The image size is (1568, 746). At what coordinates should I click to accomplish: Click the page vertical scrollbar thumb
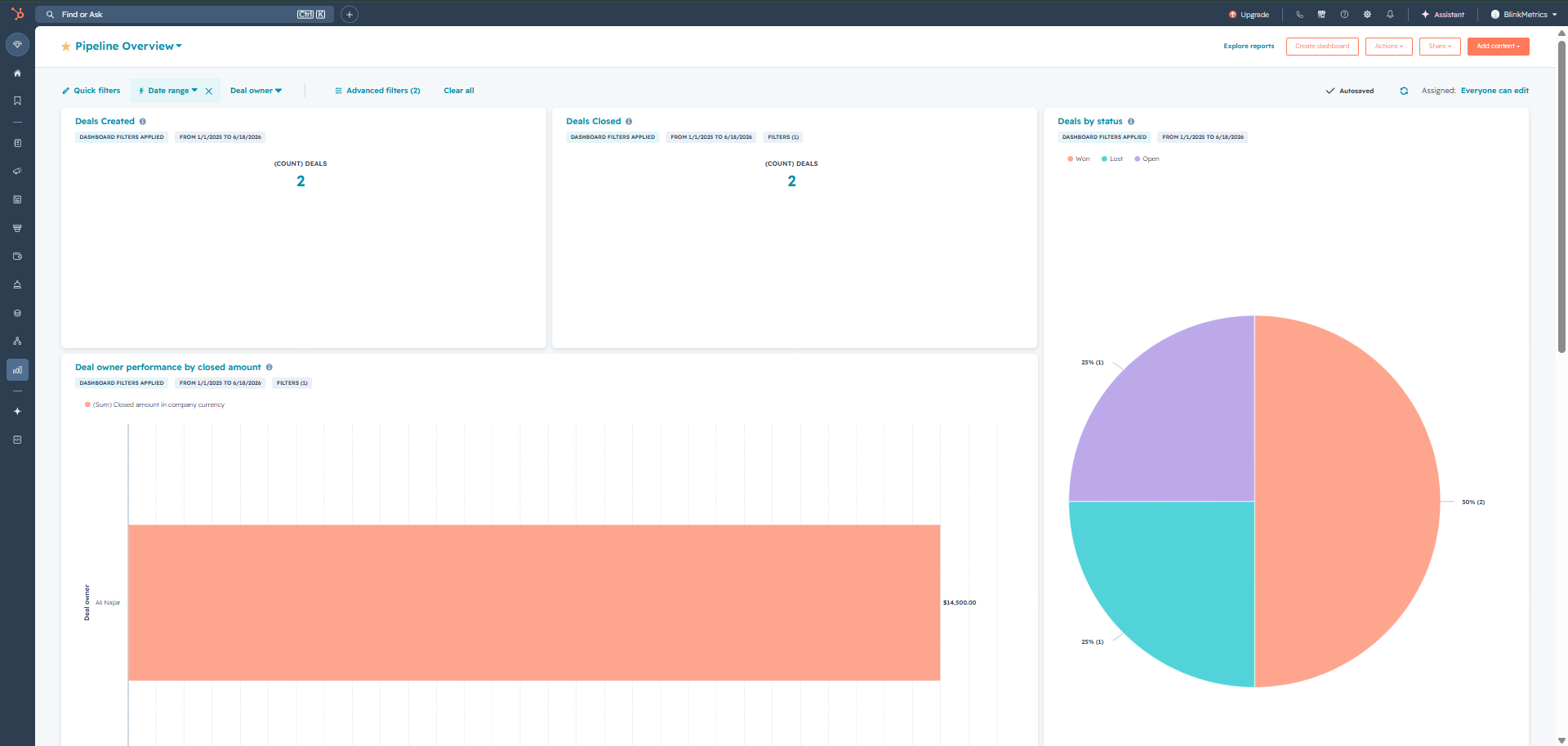point(1561,196)
